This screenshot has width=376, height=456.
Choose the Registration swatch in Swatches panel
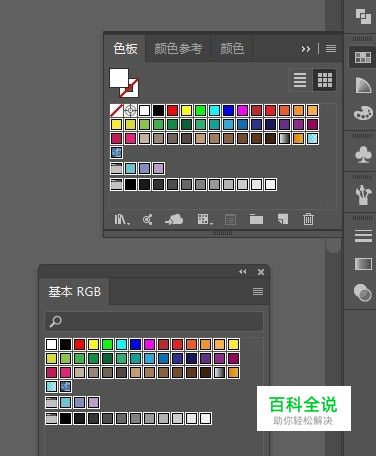pyautogui.click(x=130, y=110)
